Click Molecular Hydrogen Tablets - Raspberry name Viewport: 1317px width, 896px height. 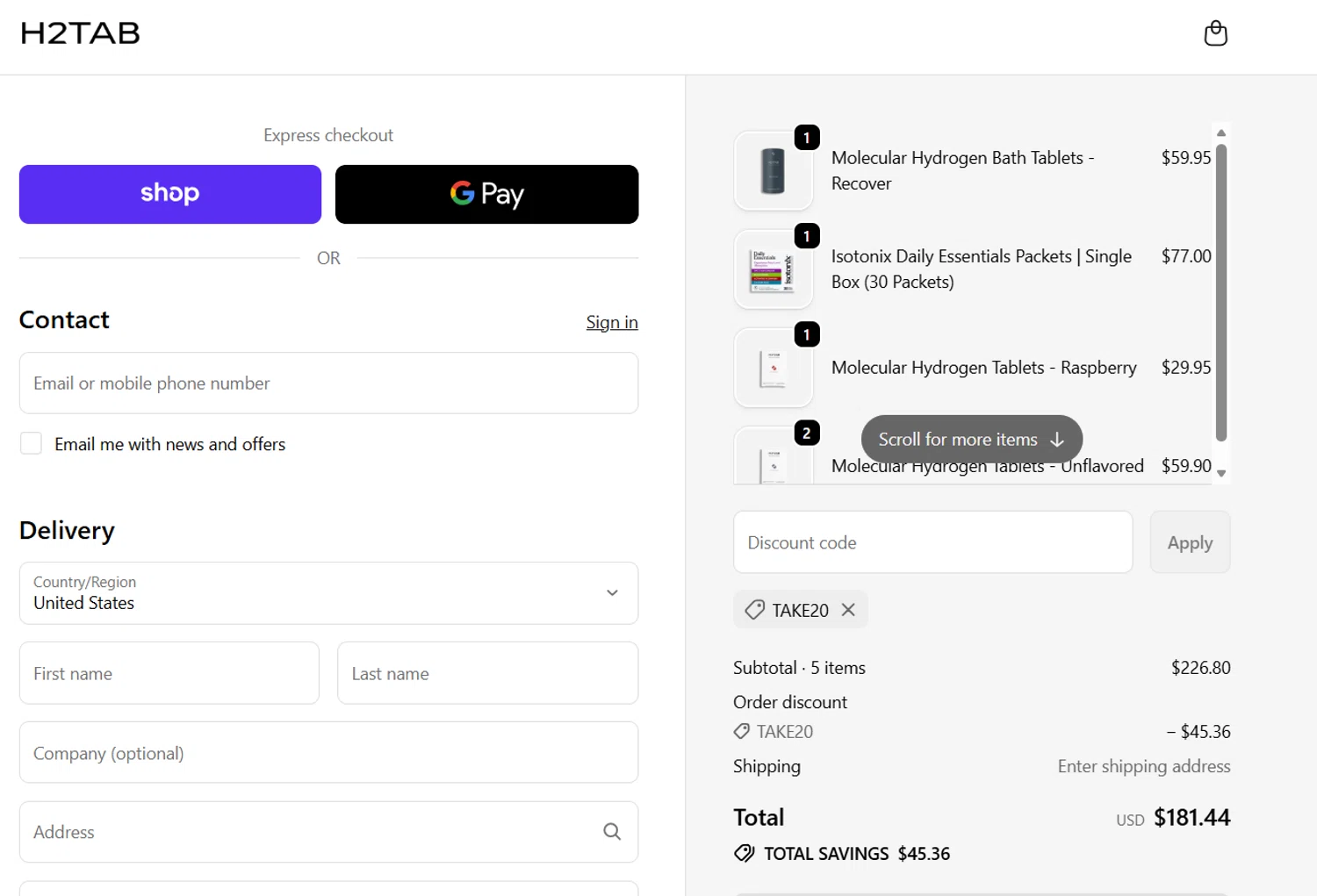click(983, 368)
